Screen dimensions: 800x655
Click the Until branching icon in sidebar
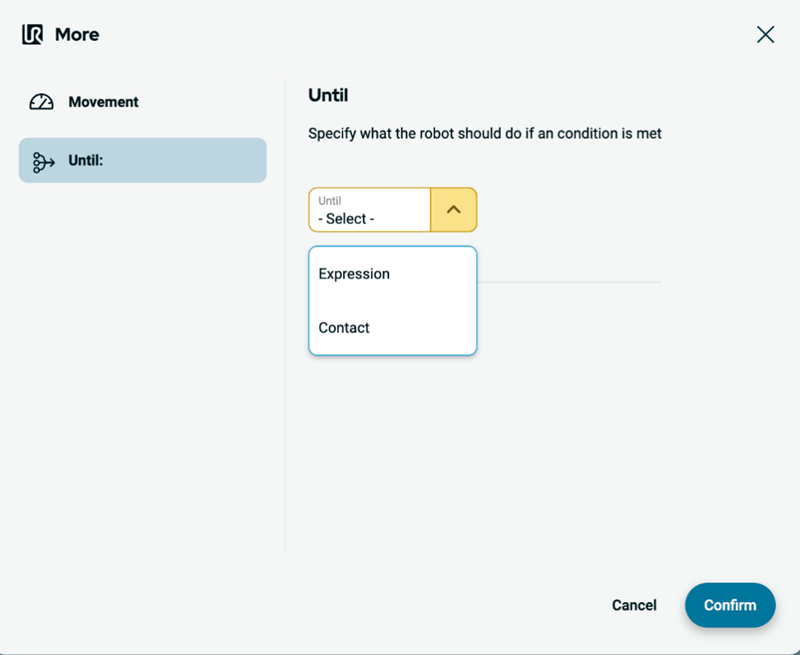click(x=43, y=161)
